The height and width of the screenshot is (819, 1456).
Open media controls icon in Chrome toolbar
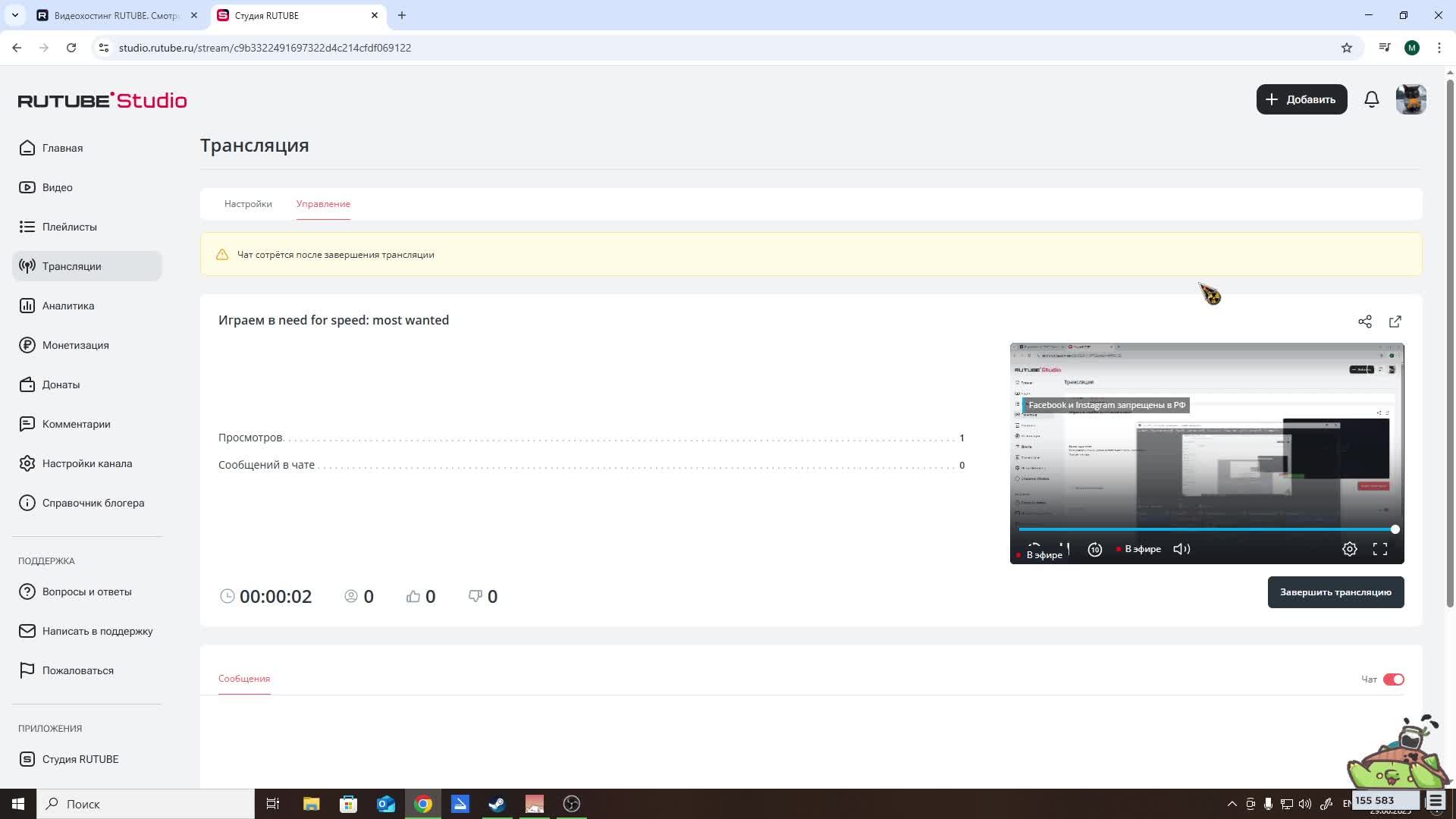(1385, 48)
